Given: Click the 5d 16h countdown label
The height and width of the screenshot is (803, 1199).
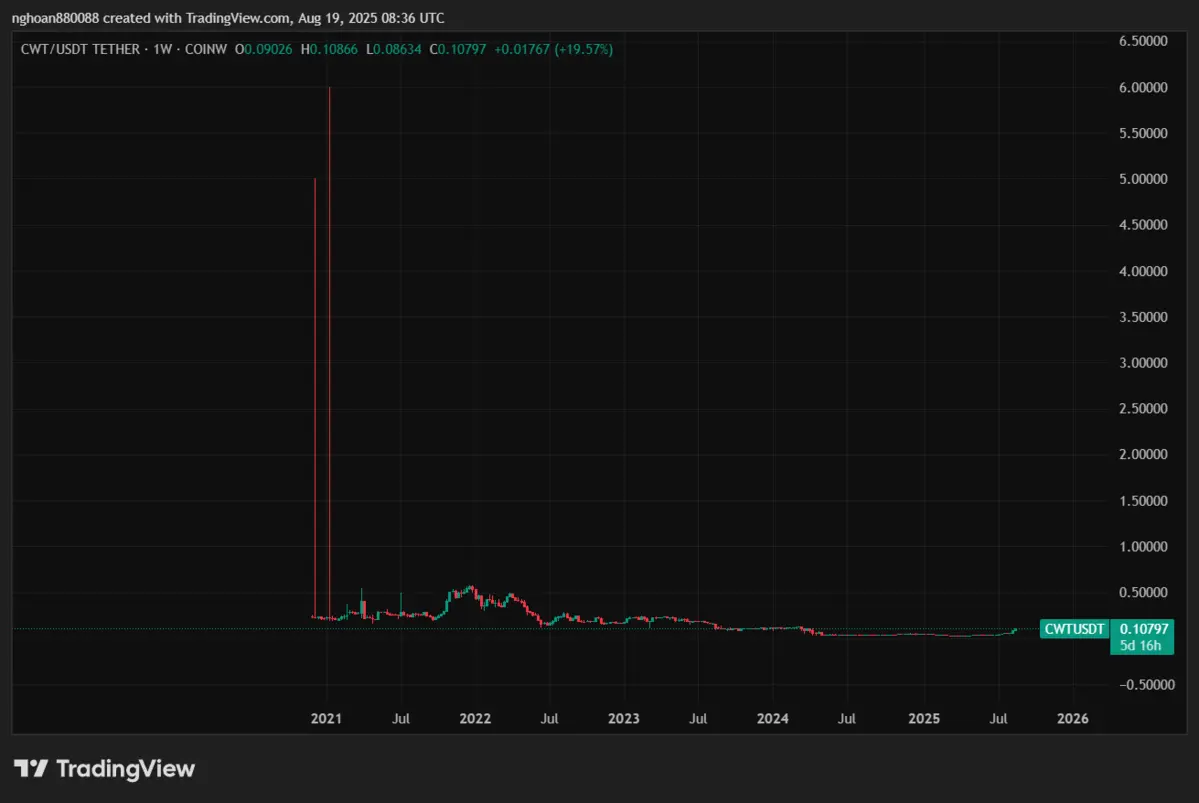Looking at the screenshot, I should point(1141,646).
